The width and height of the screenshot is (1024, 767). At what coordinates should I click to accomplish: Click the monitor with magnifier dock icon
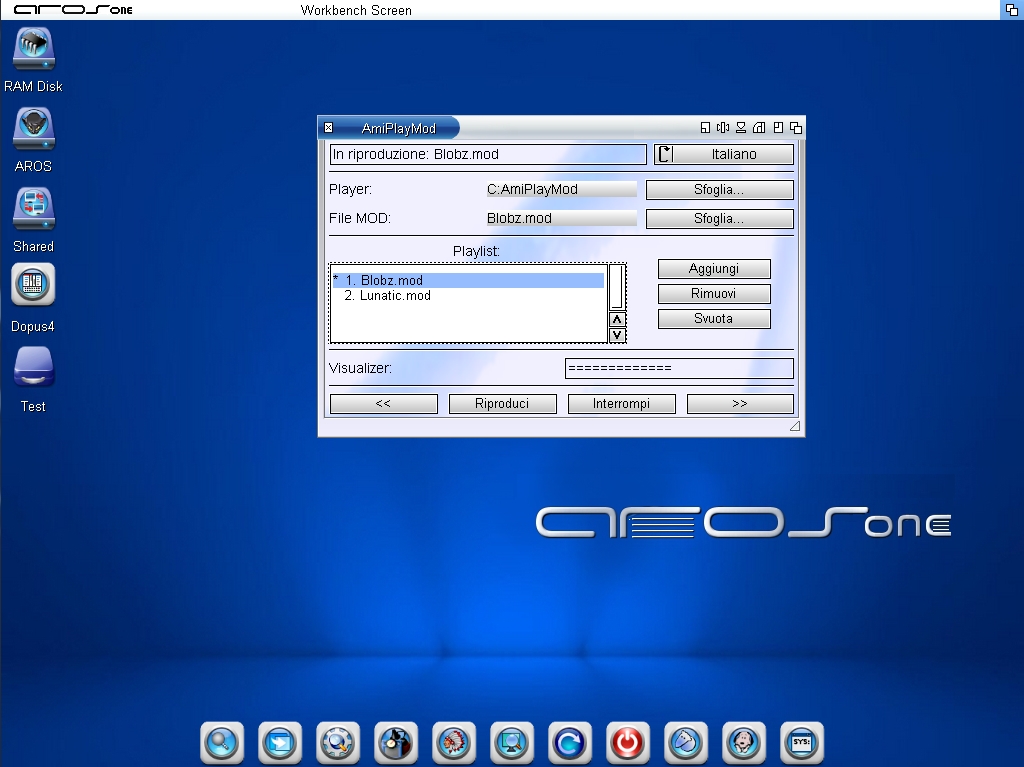(x=512, y=743)
